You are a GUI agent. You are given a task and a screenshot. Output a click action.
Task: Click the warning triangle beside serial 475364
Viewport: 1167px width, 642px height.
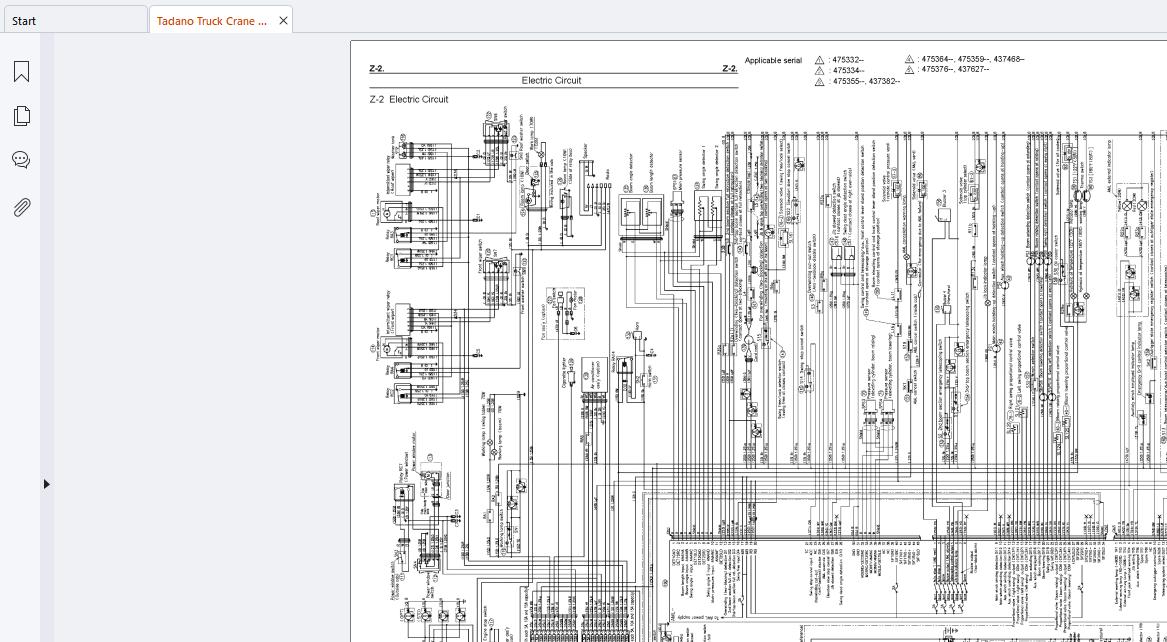coord(908,59)
